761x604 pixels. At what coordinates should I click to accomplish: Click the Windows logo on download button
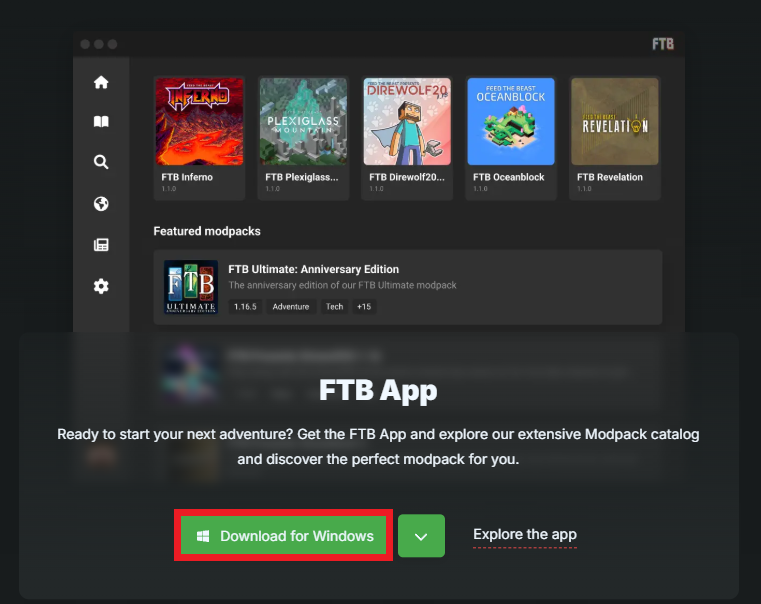coord(203,536)
